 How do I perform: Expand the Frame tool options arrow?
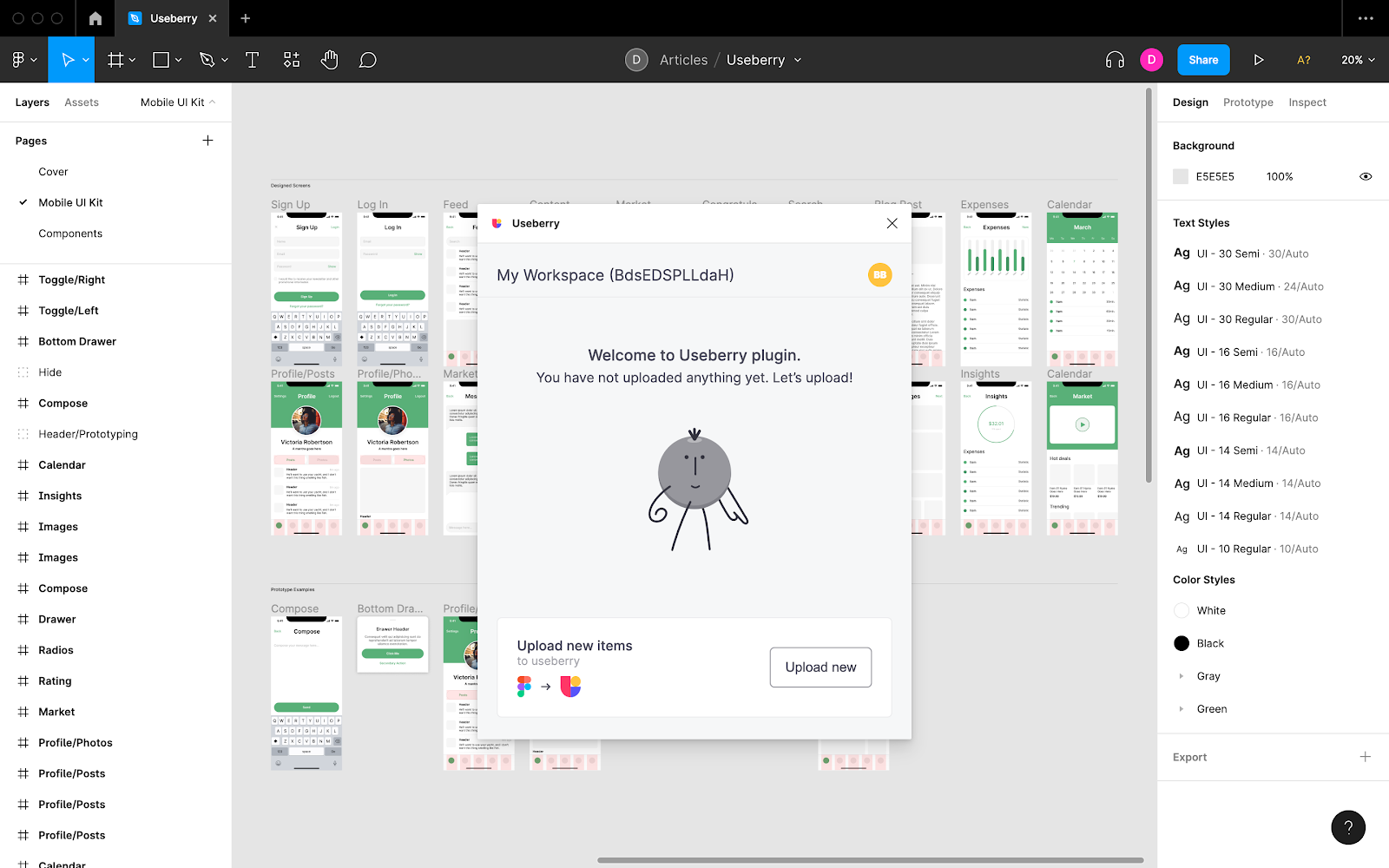pyautogui.click(x=133, y=60)
